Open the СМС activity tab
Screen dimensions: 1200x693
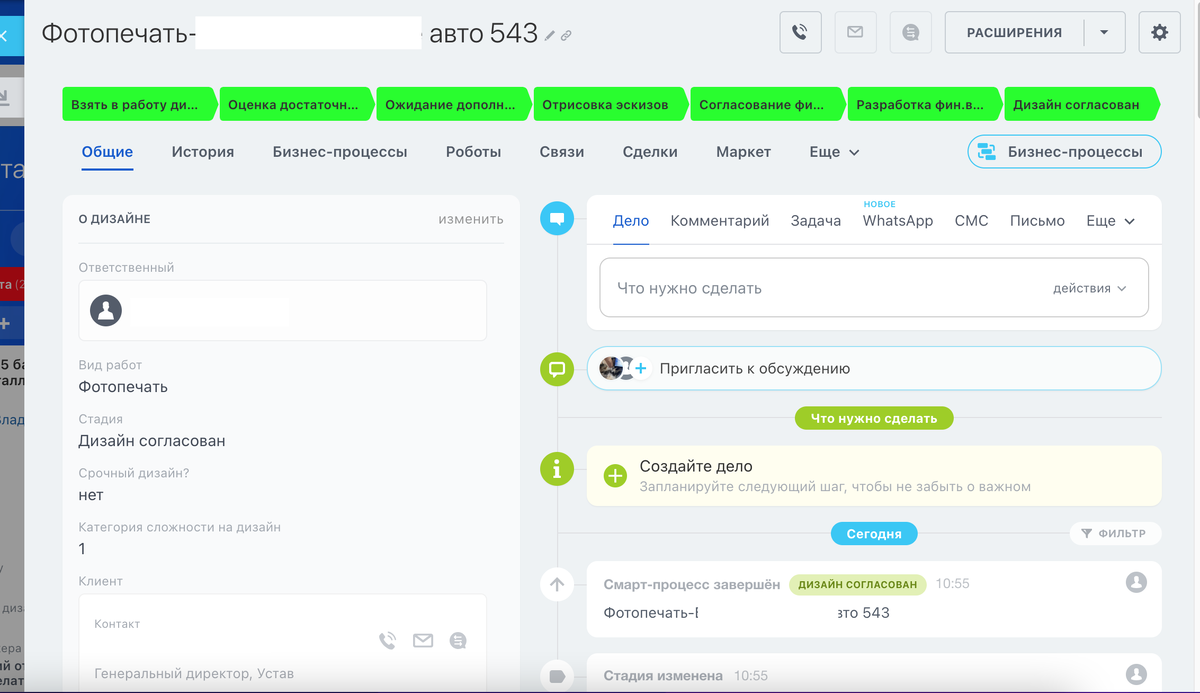coord(971,221)
